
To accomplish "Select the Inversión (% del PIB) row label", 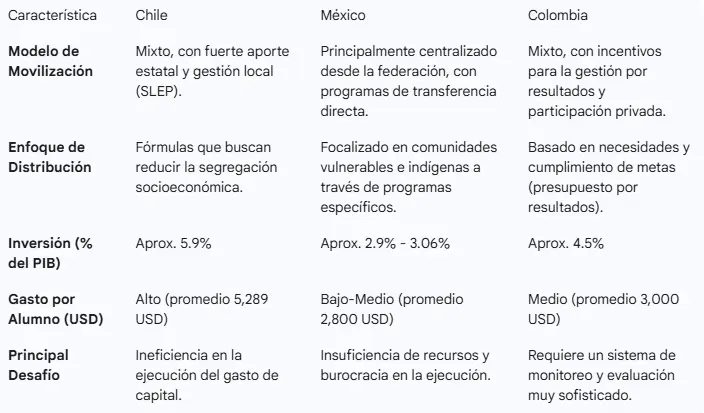I will [48, 252].
